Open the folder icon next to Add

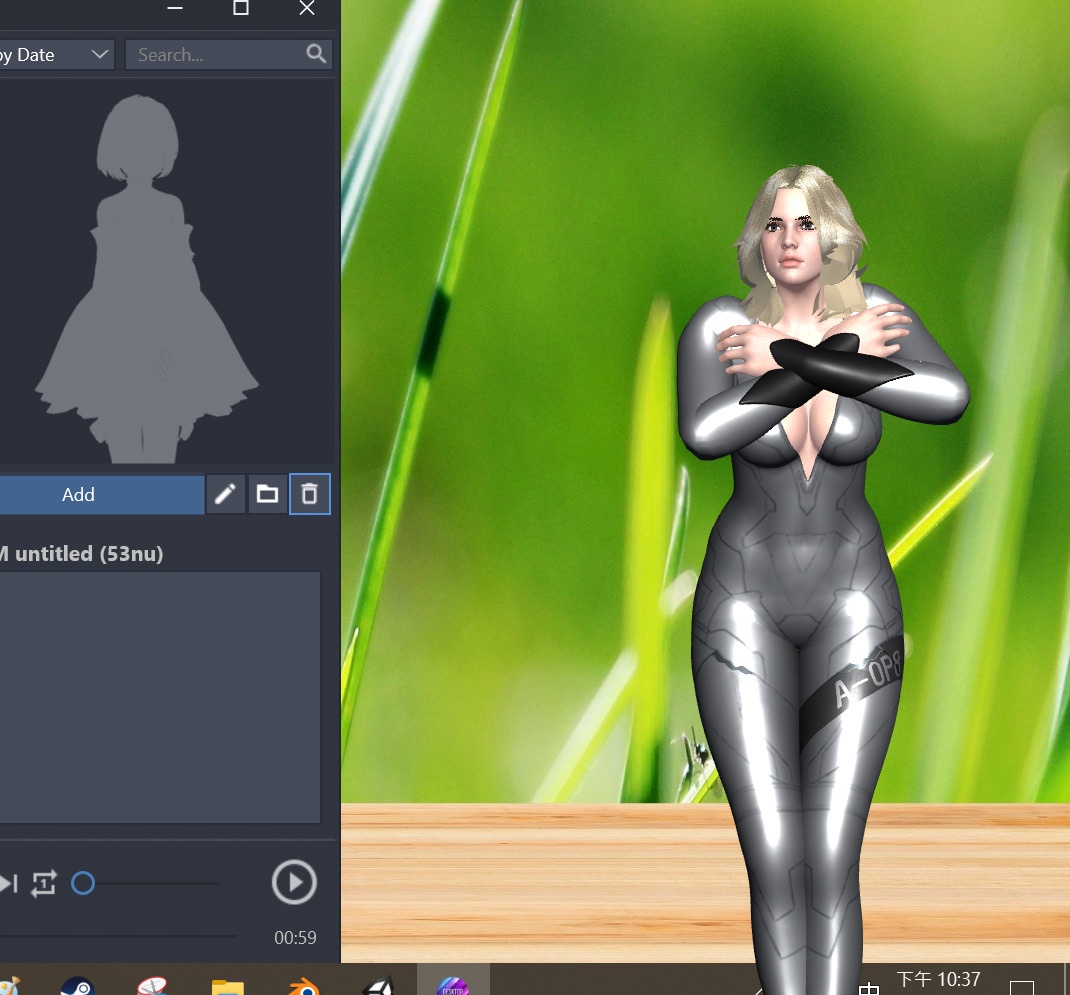(x=267, y=494)
